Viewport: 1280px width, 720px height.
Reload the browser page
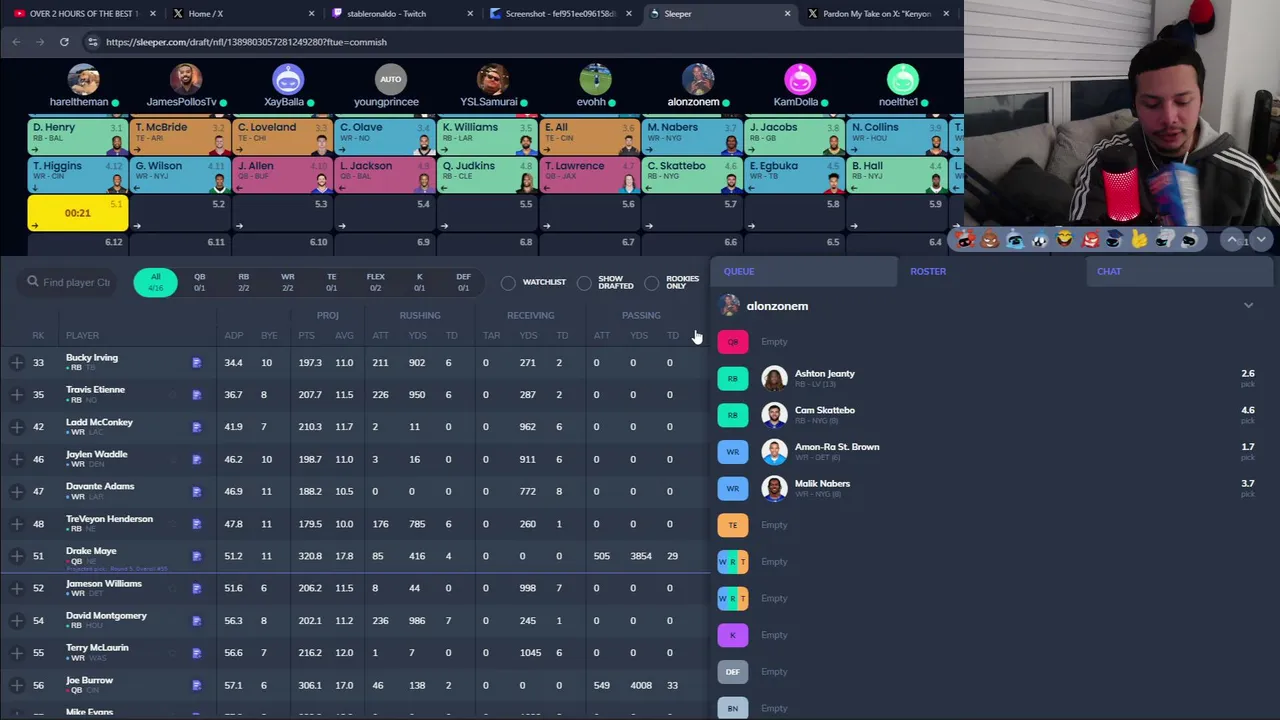coord(64,42)
